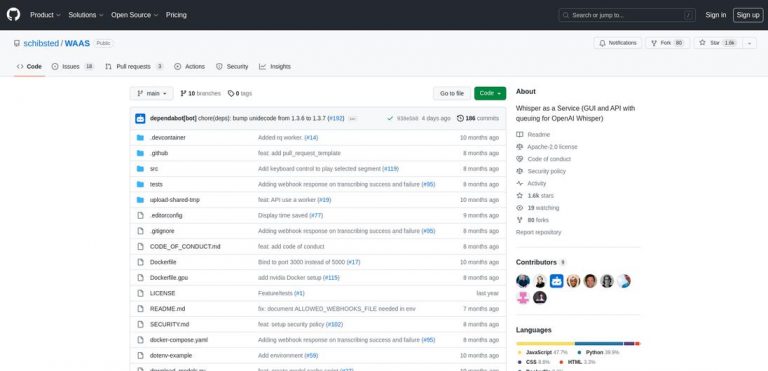Select the branch icon by '10 branches'
This screenshot has width=768, height=371.
(183, 93)
